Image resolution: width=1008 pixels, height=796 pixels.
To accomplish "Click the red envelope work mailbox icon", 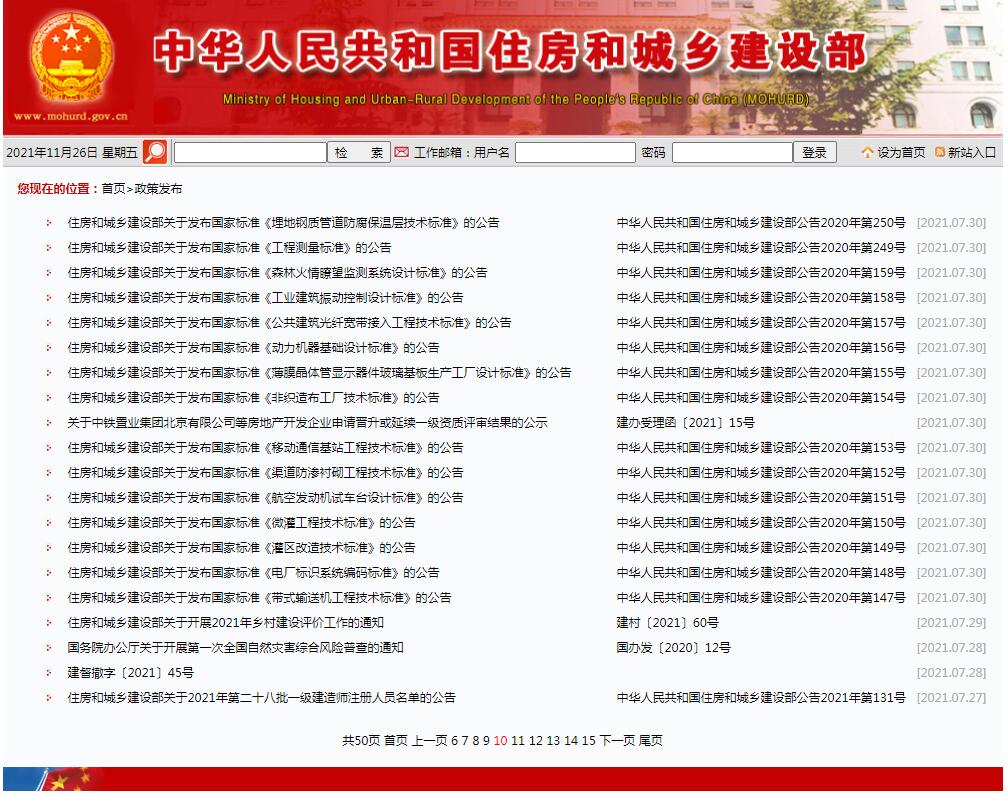I will pos(401,152).
